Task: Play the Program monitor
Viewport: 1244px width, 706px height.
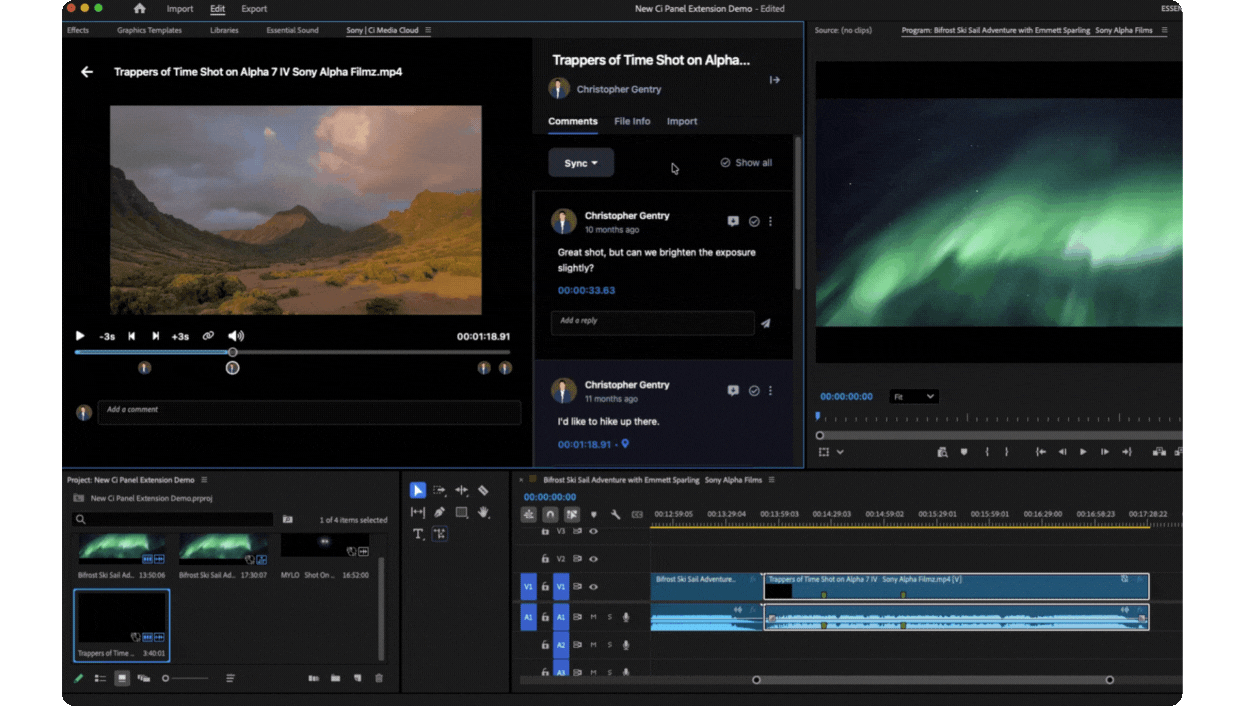Action: [1083, 452]
